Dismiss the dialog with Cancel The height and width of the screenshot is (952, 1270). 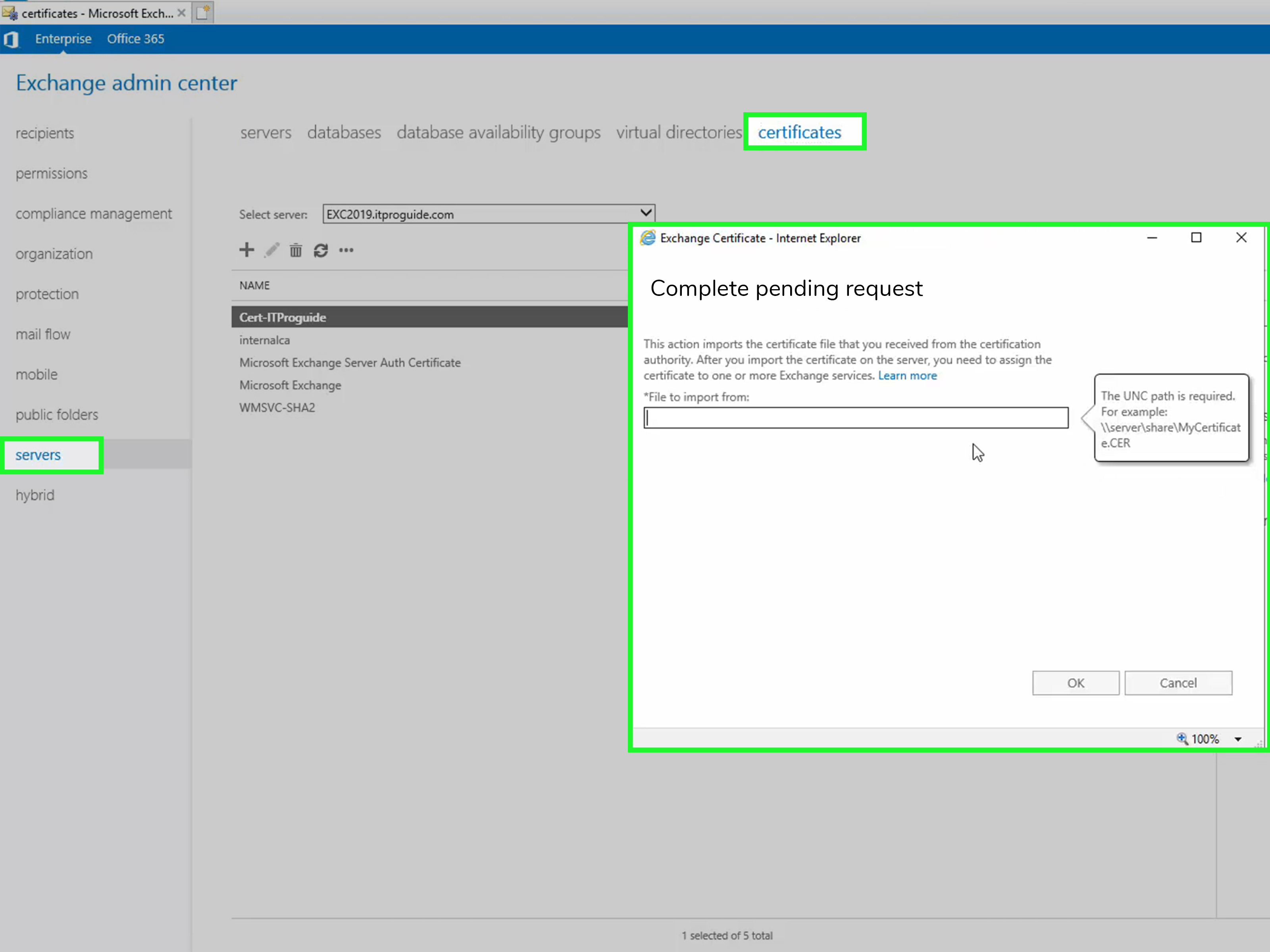1178,683
